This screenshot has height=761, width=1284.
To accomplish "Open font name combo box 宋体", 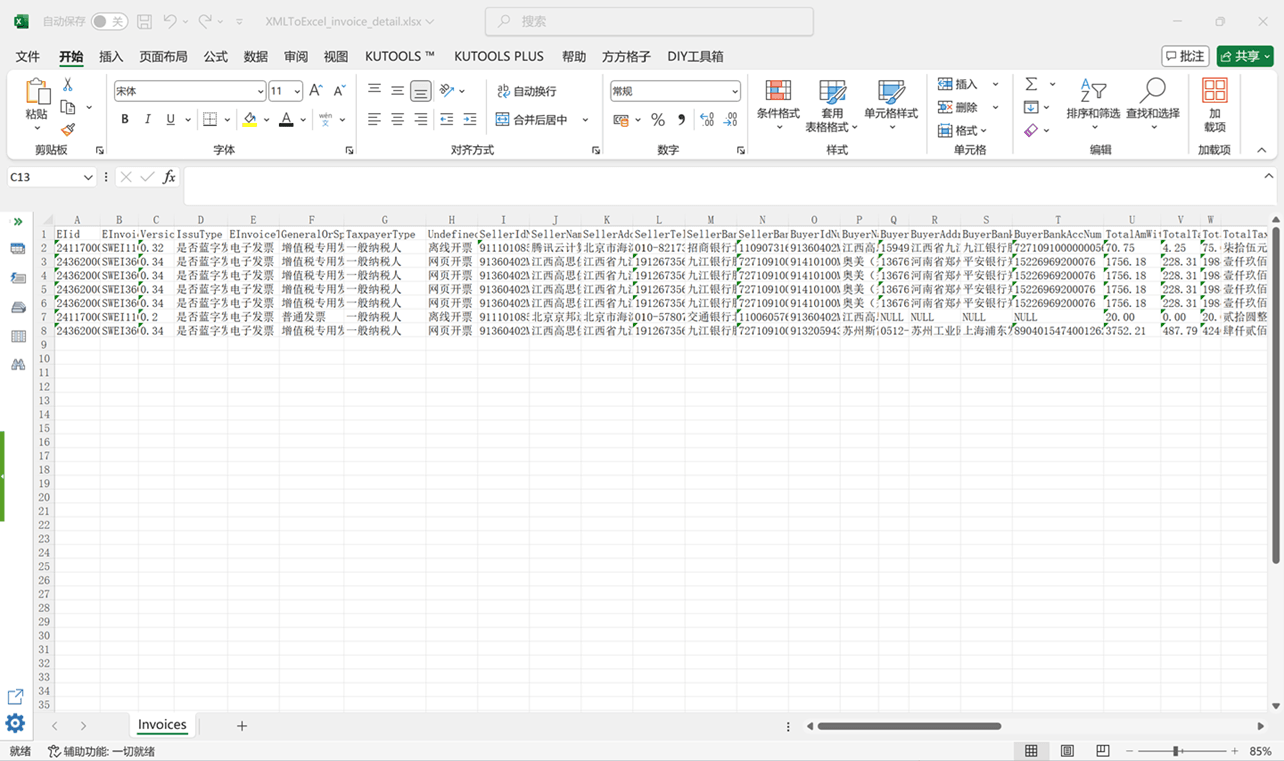I will (189, 91).
